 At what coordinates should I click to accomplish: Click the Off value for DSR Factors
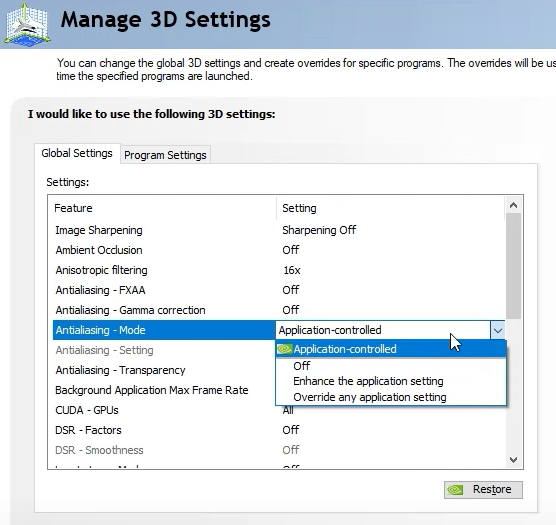[290, 430]
